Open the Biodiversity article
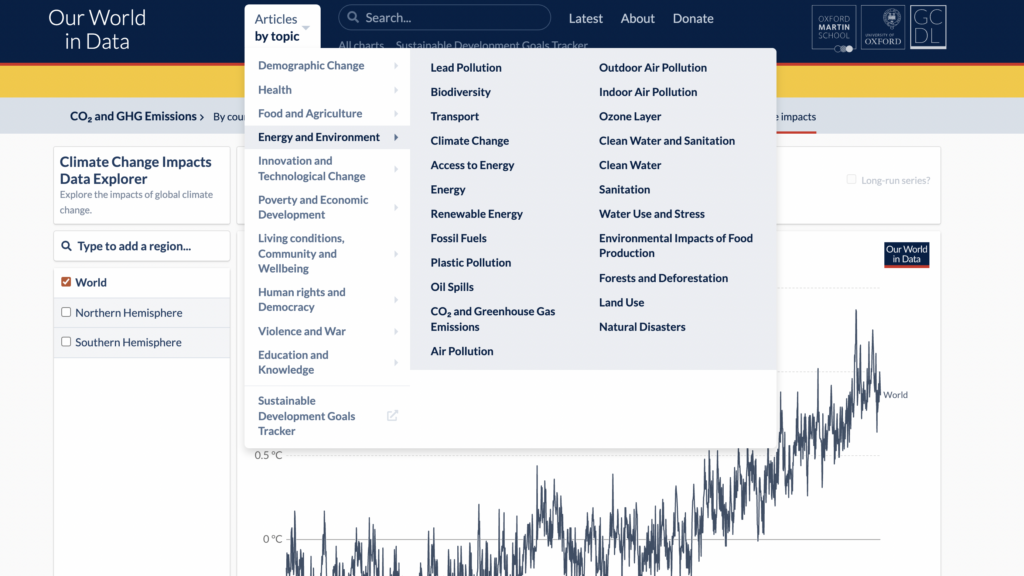Image resolution: width=1024 pixels, height=576 pixels. pos(460,92)
